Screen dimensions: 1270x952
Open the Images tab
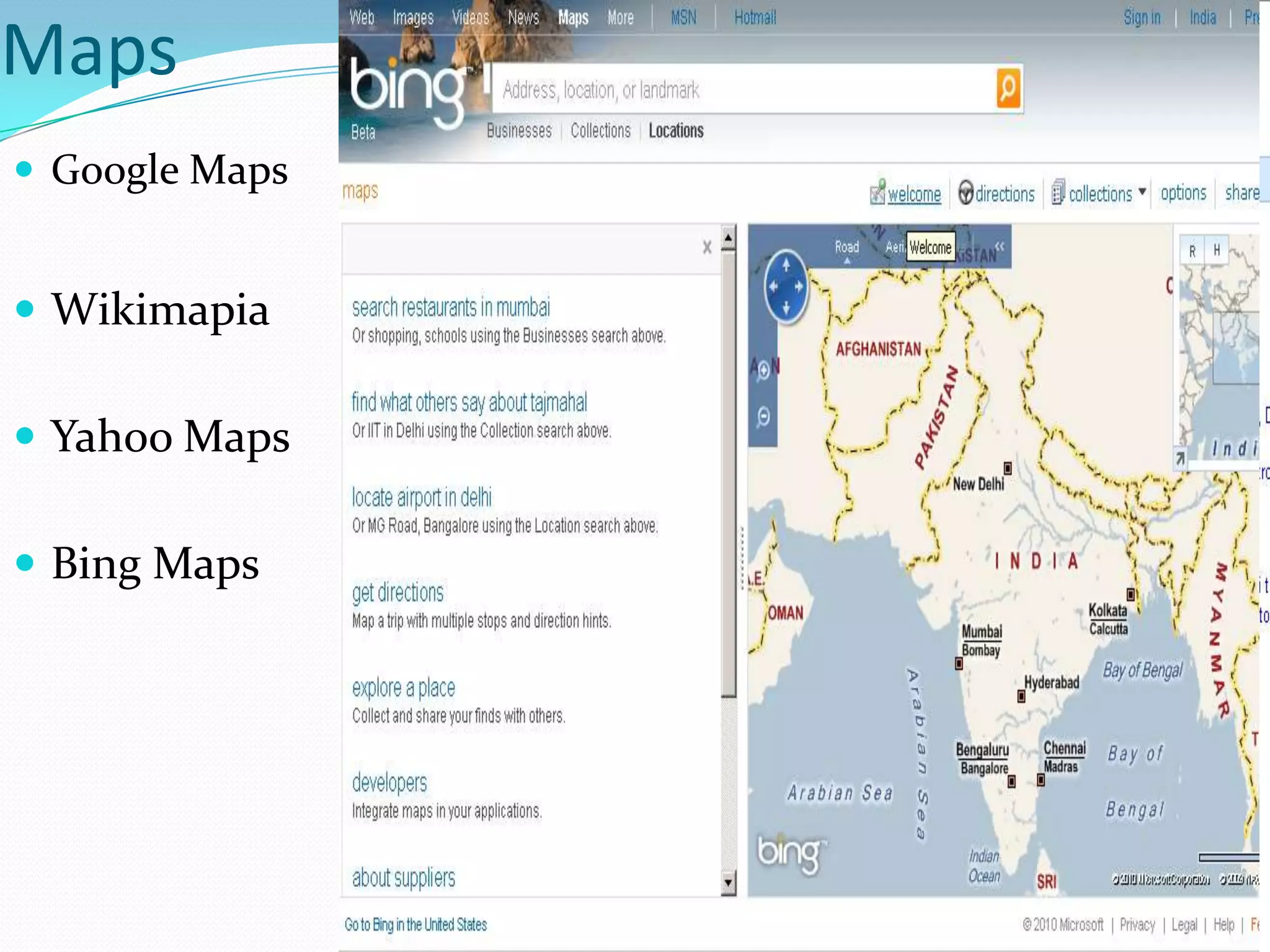[x=413, y=18]
